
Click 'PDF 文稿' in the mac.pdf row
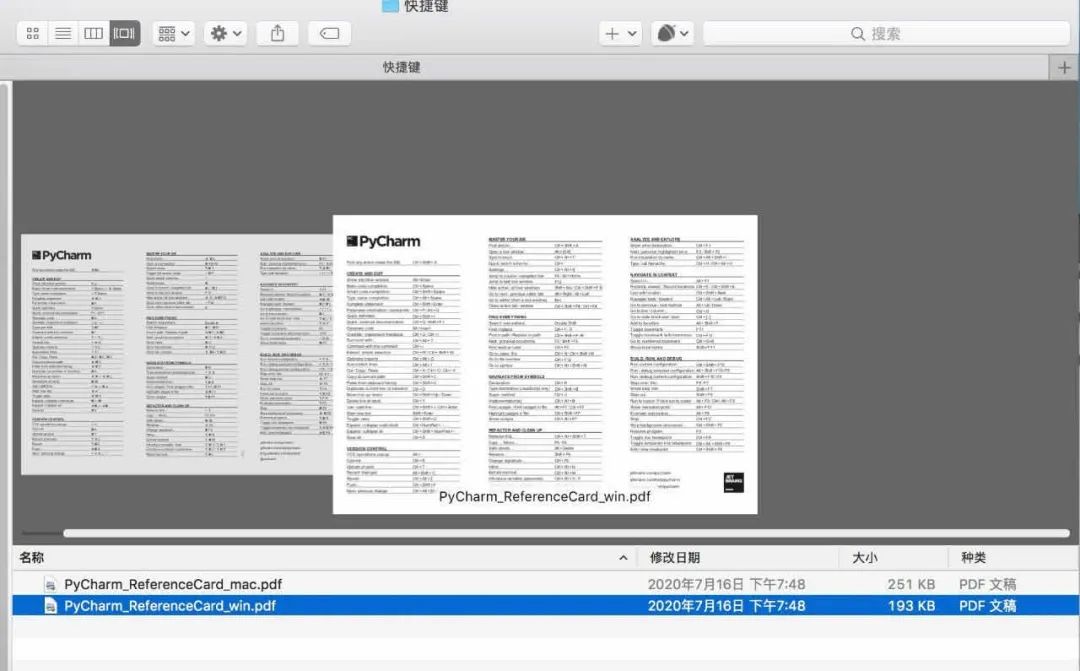pyautogui.click(x=988, y=584)
